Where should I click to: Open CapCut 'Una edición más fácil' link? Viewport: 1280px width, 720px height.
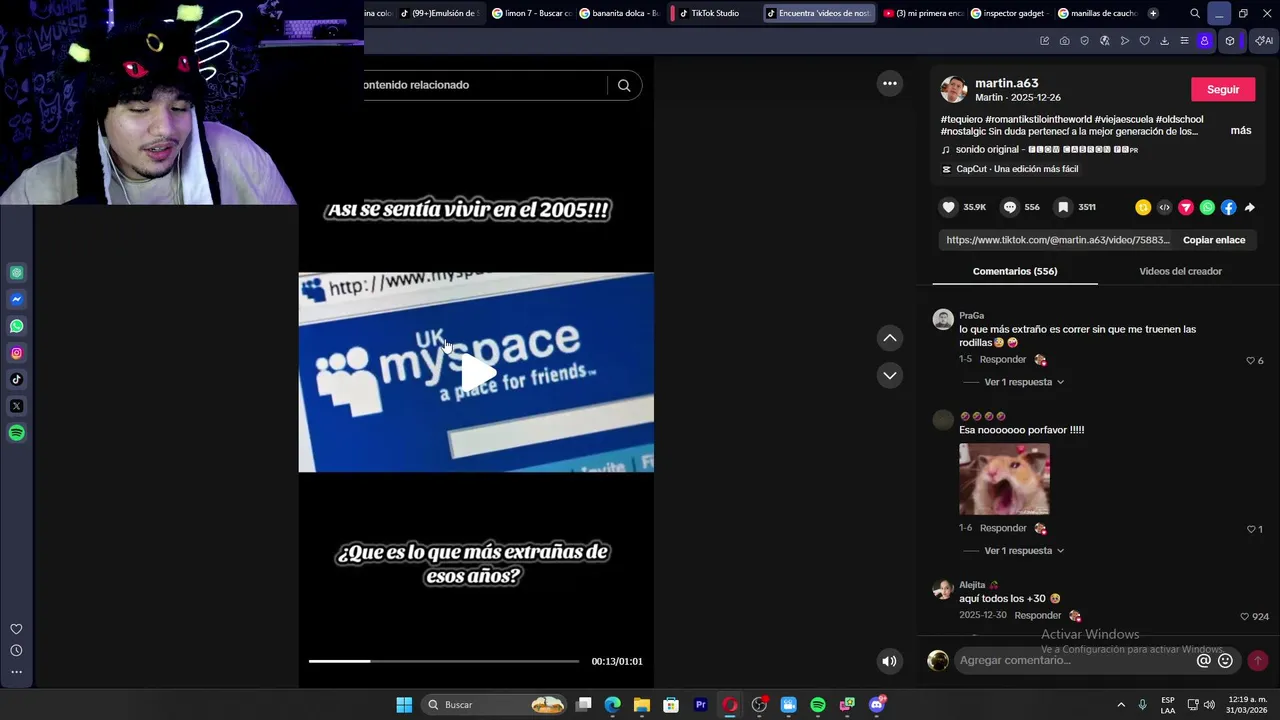pyautogui.click(x=1011, y=169)
